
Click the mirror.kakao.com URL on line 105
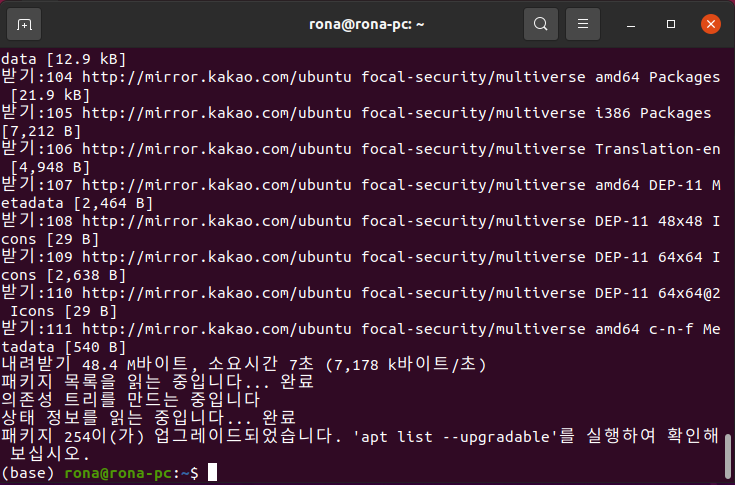point(217,113)
